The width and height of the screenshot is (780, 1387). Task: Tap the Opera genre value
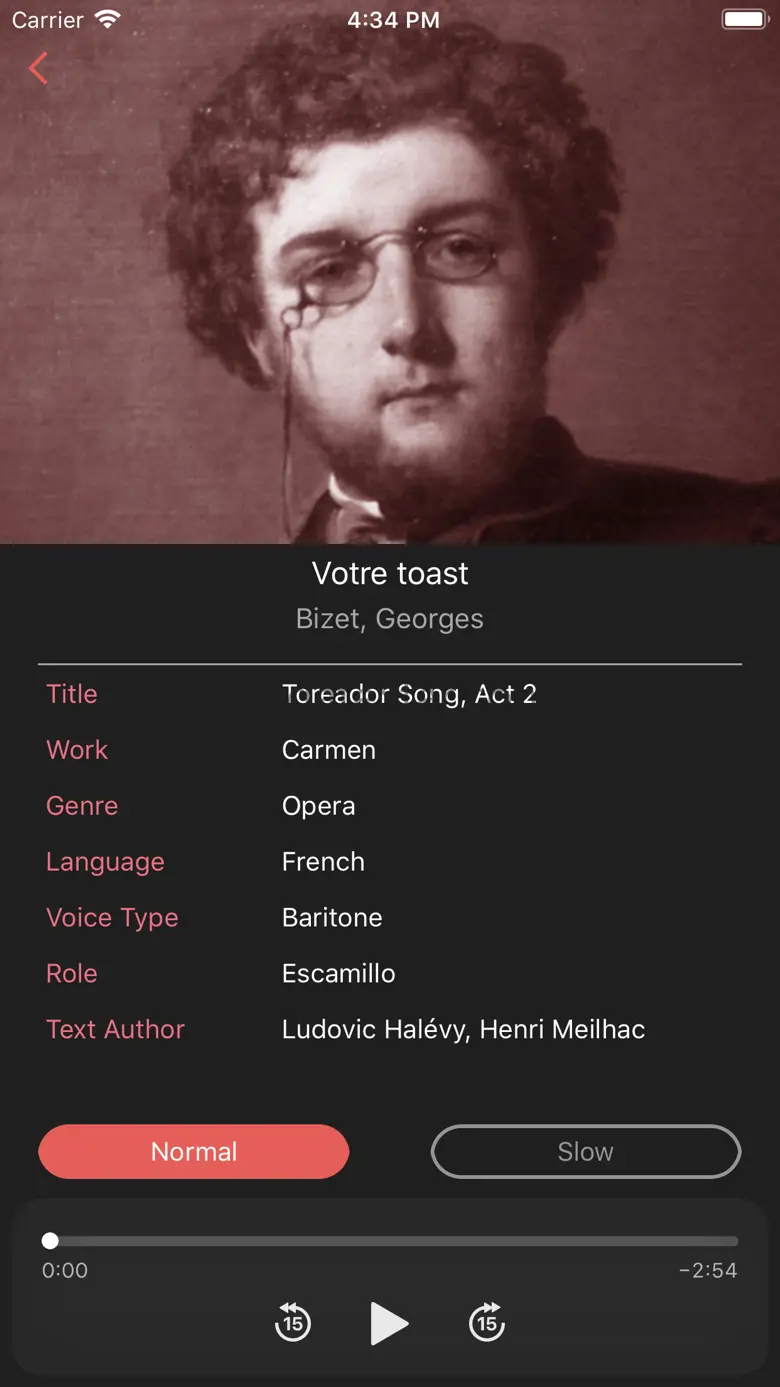(319, 806)
